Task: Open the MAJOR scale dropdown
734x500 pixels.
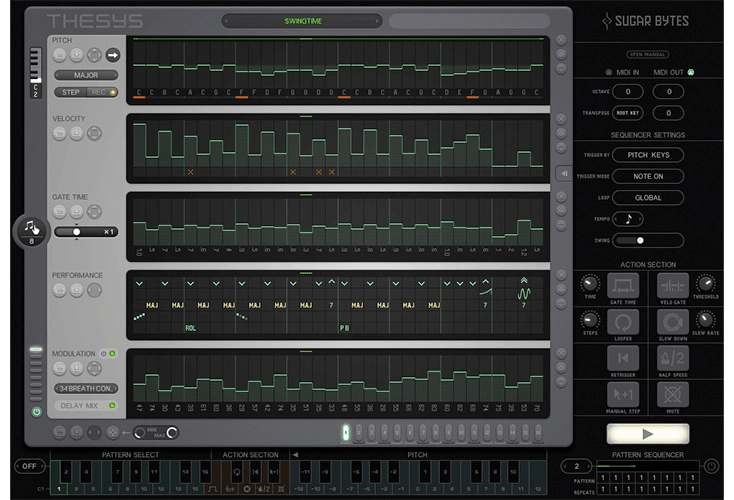Action: click(x=86, y=75)
